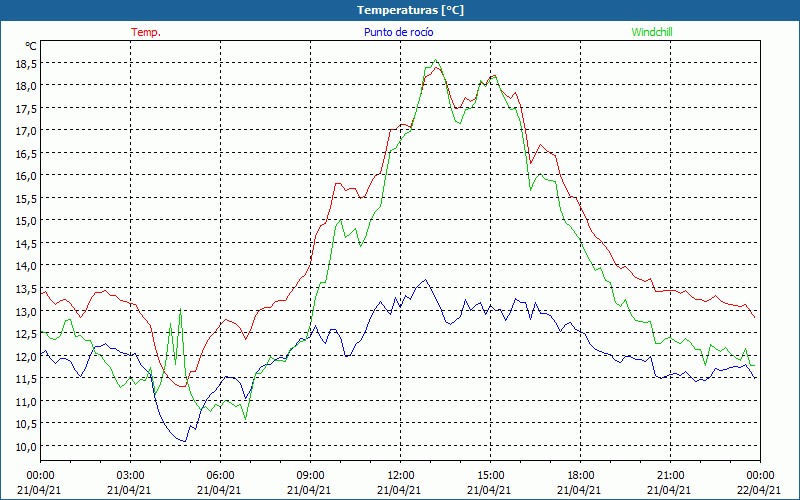Click the 09:00 time label
The width and height of the screenshot is (800, 500).
point(310,475)
